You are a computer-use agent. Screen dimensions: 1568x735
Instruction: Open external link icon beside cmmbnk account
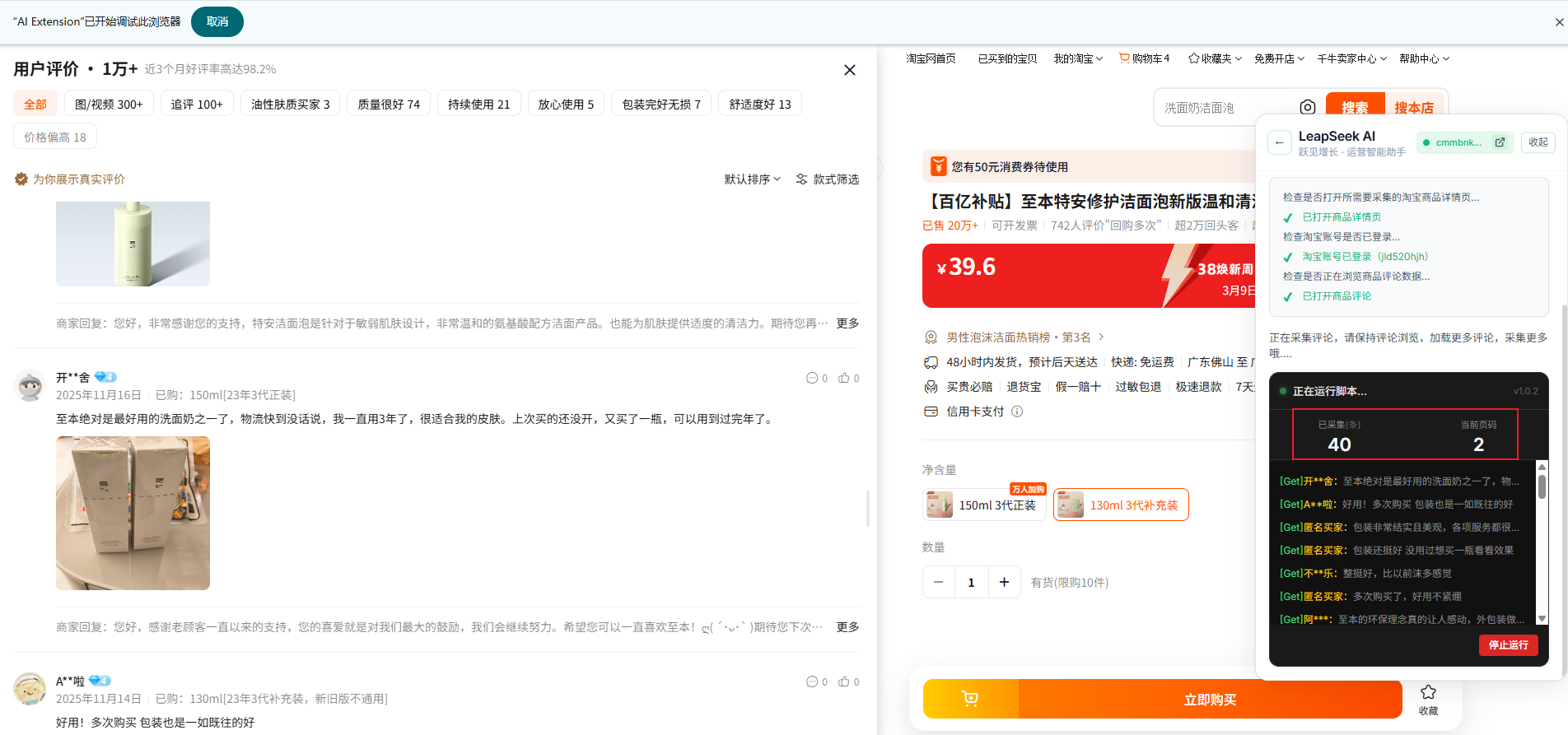tap(1500, 142)
